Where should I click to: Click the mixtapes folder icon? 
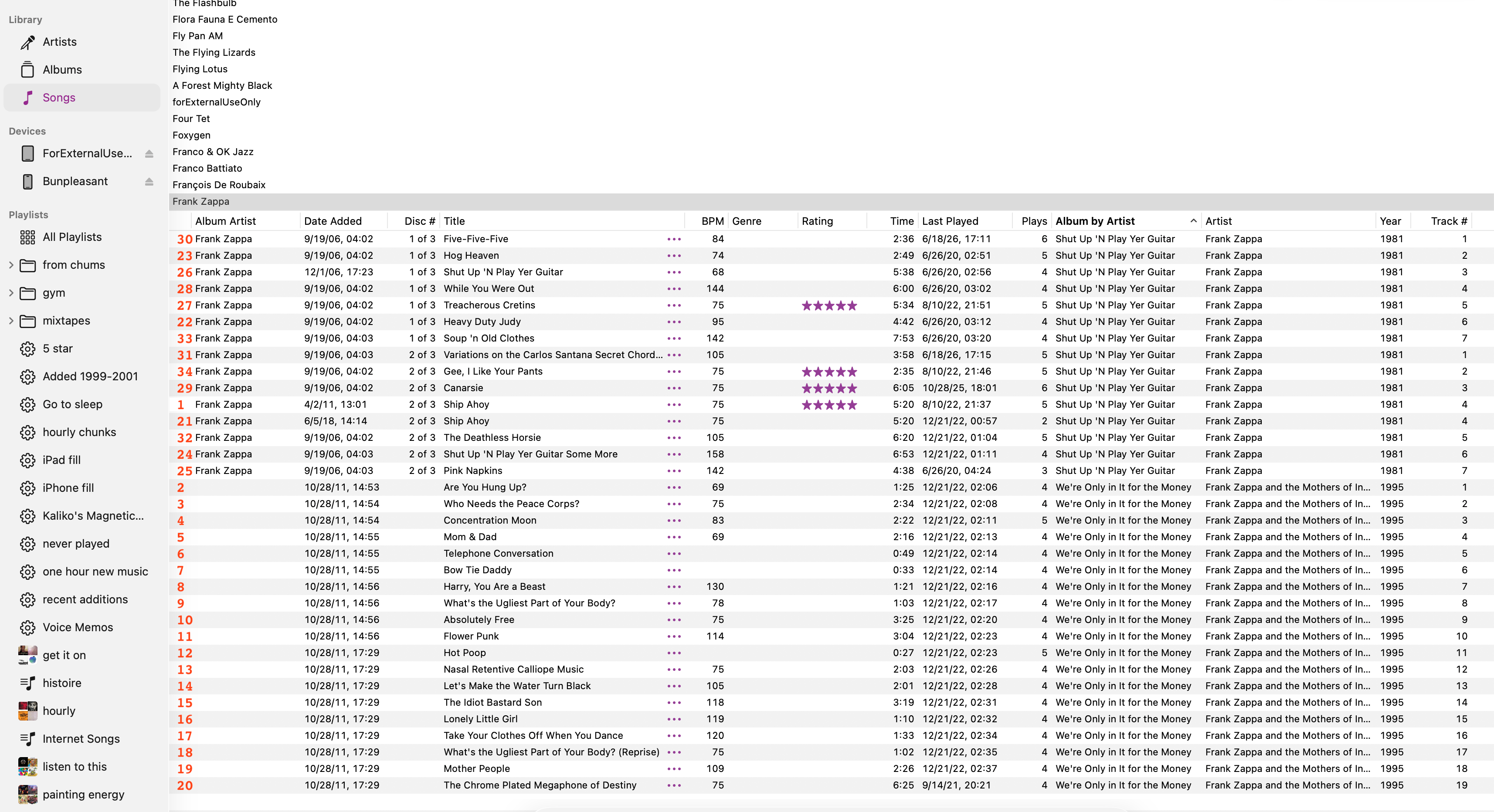click(x=27, y=321)
